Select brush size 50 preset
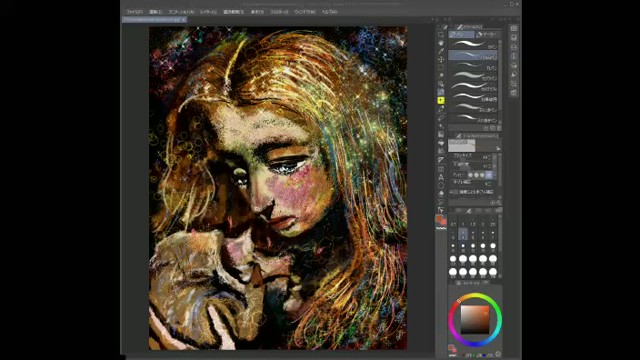Screen dimensions: 640x360 (493, 260)
